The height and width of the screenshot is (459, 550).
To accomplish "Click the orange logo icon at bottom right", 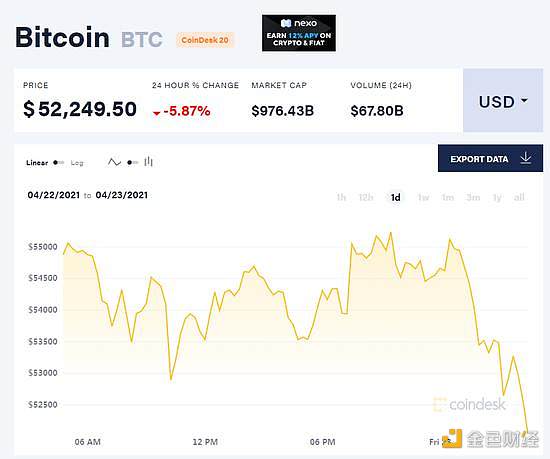I will click(x=452, y=438).
